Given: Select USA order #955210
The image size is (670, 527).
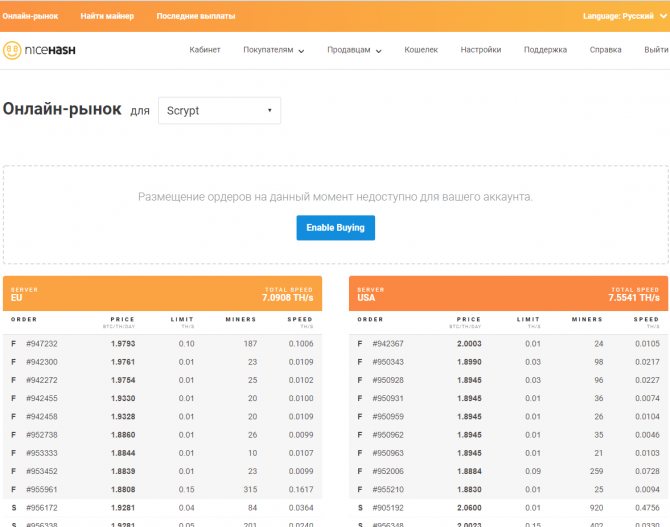Looking at the screenshot, I should pyautogui.click(x=508, y=489).
